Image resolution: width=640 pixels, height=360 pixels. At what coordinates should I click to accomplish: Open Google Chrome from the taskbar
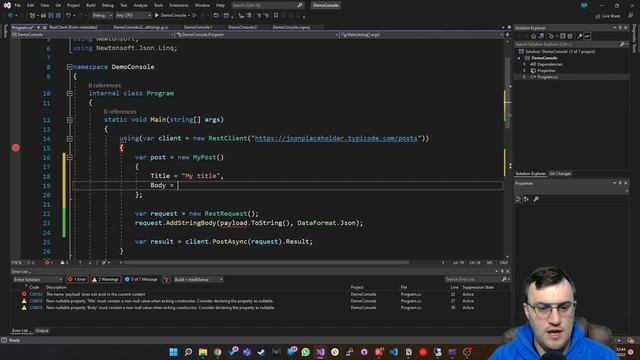click(x=218, y=352)
